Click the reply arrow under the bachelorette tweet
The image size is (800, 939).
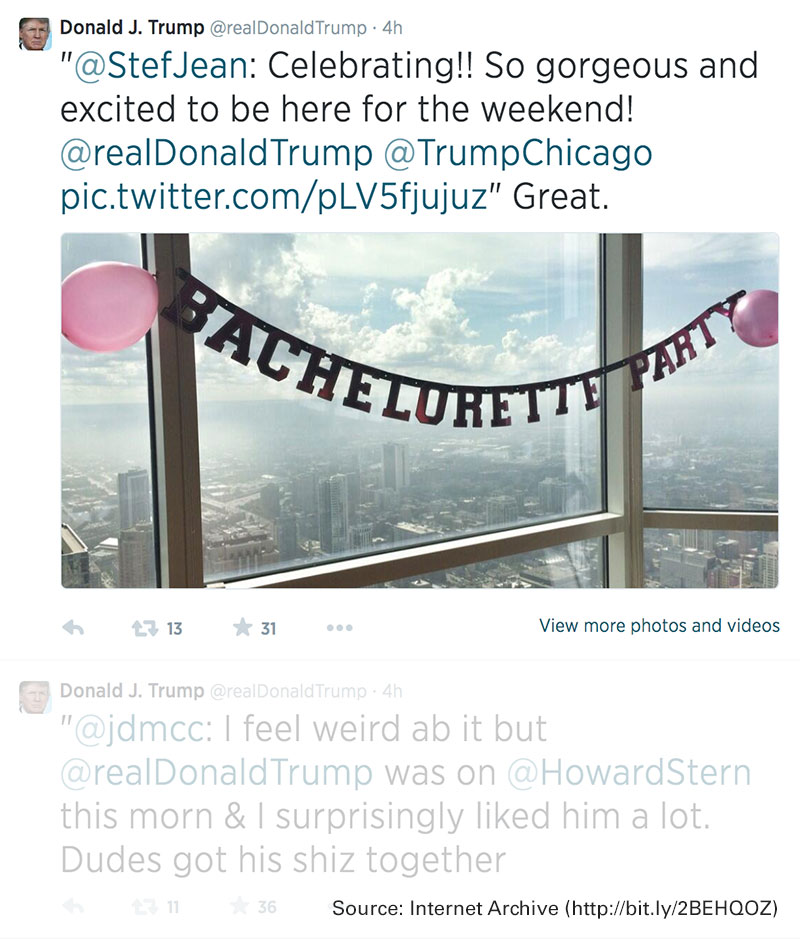(x=72, y=628)
